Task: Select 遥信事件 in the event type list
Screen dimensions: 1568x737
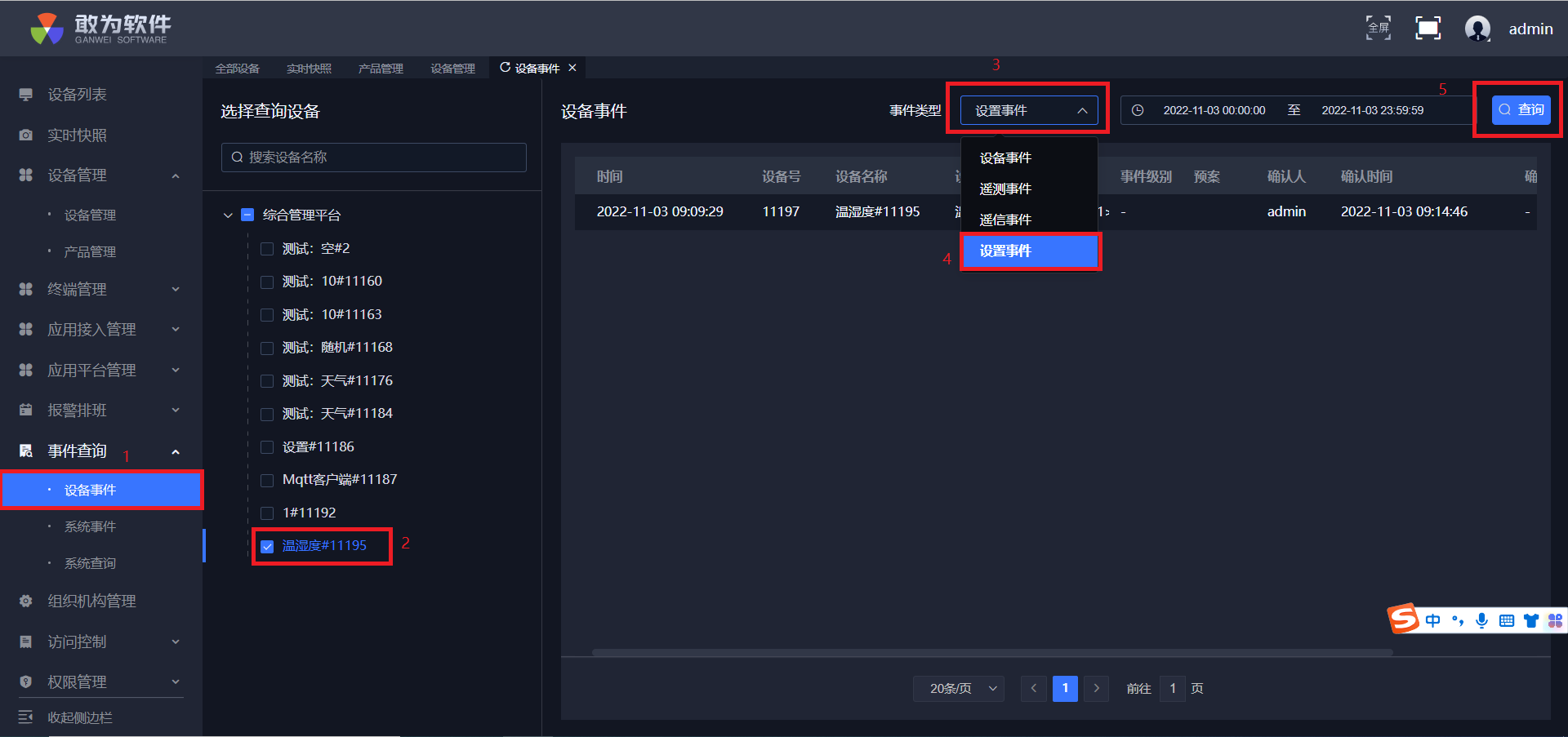Action: point(1029,220)
